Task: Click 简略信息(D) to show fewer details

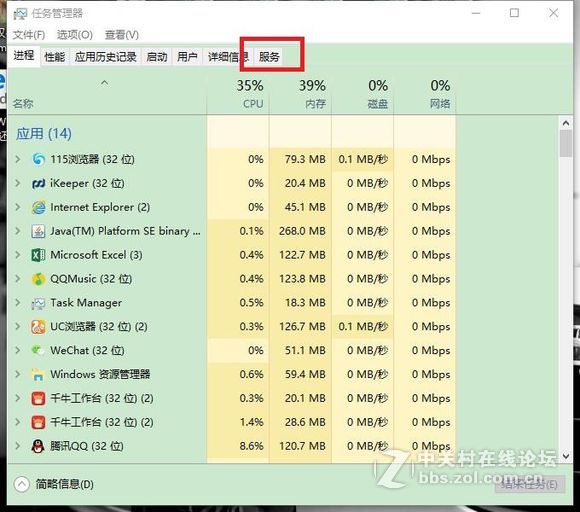Action: (x=64, y=484)
